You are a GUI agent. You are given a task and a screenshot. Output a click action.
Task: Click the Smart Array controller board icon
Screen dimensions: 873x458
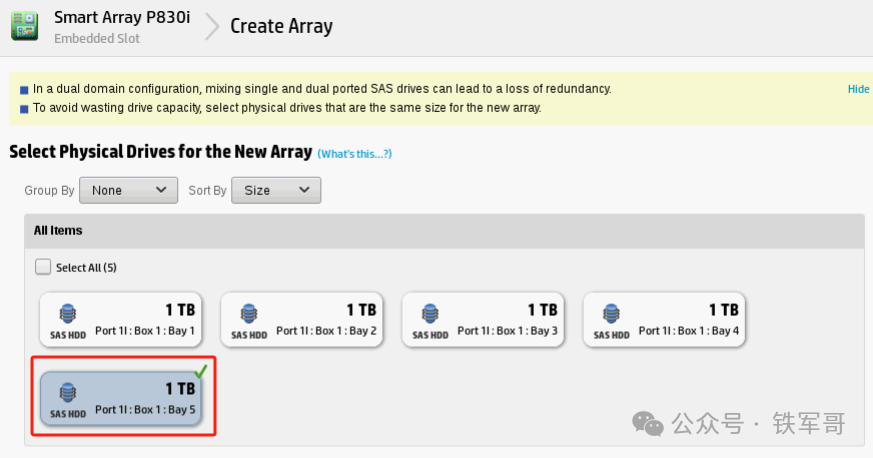24,26
